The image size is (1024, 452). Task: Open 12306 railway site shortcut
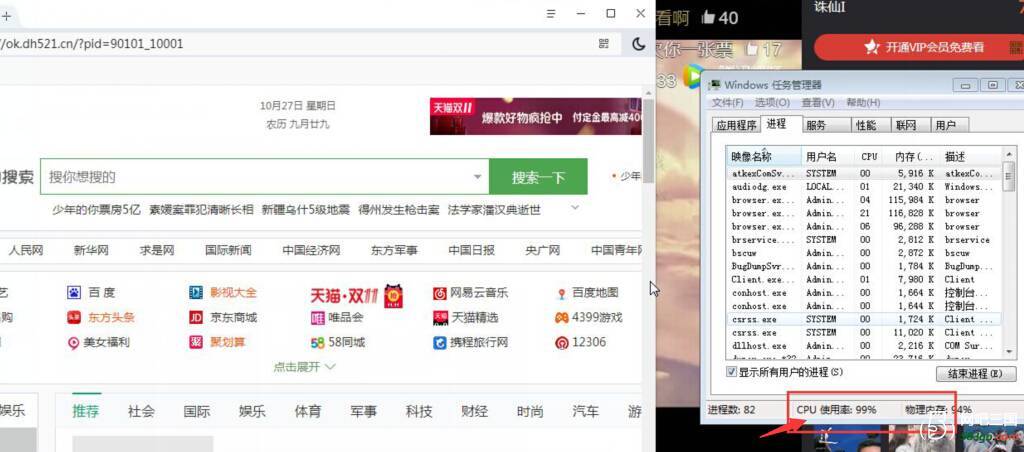pyautogui.click(x=581, y=342)
